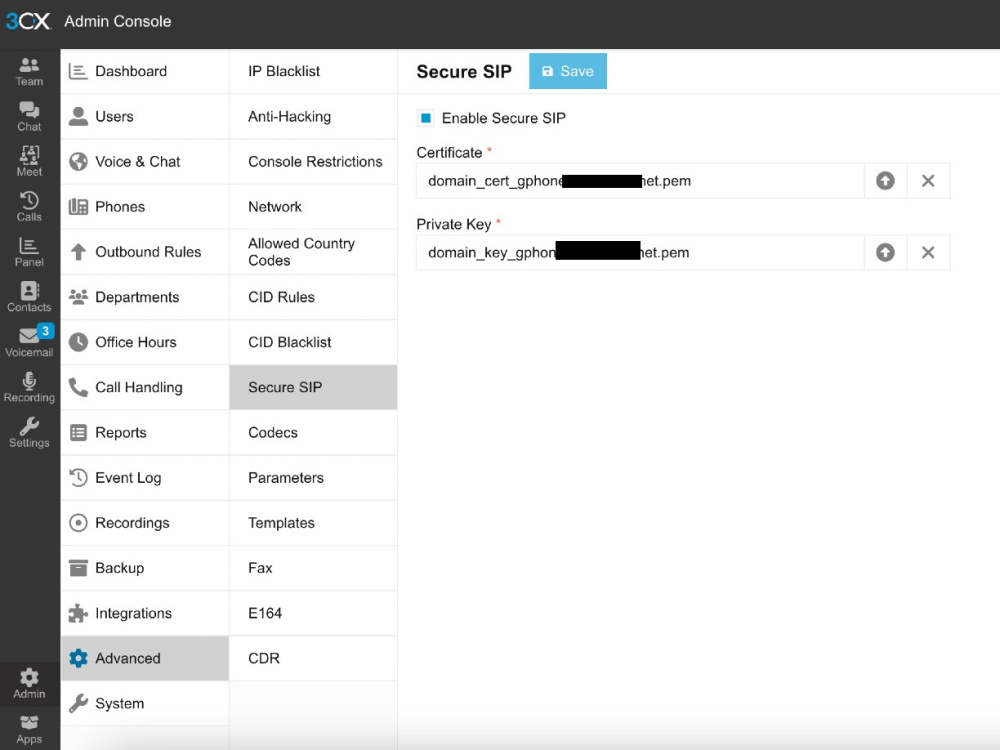Open Parameters submenu
1000x750 pixels.
tap(313, 478)
